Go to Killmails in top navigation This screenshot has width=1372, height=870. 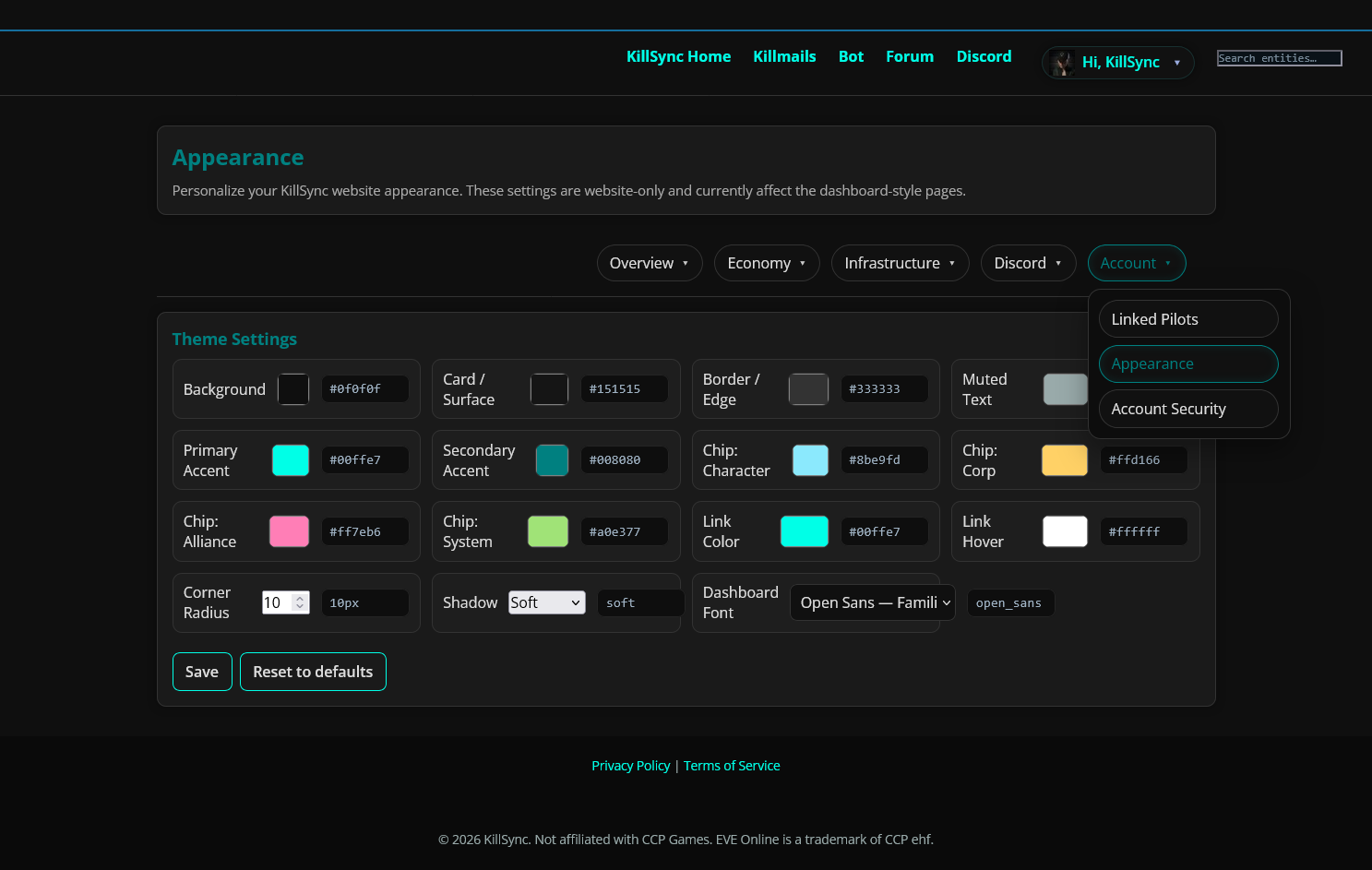click(x=784, y=56)
